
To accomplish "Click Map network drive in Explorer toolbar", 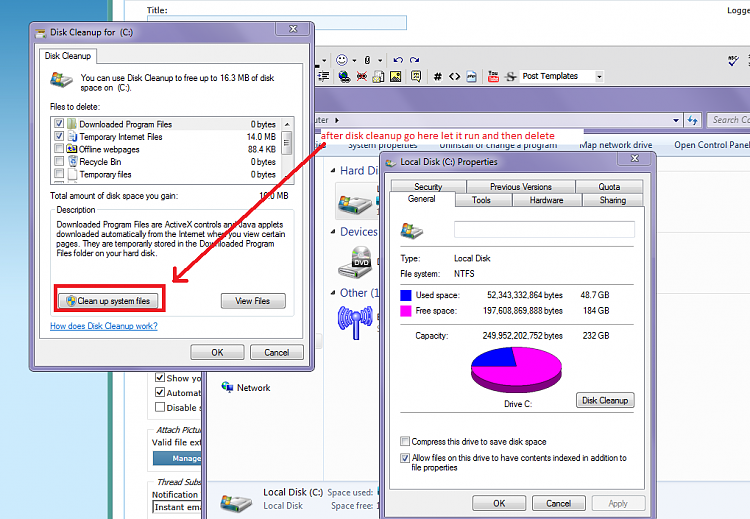I will tap(616, 144).
